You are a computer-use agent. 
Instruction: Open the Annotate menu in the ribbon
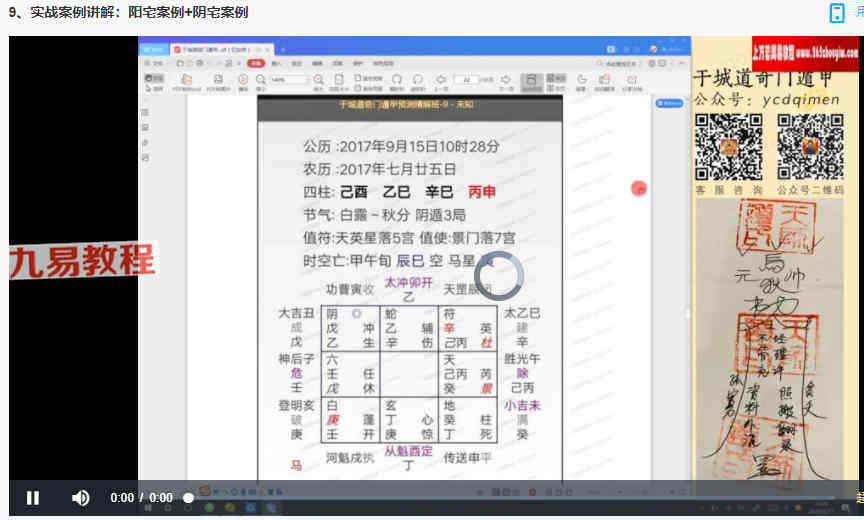coord(296,63)
